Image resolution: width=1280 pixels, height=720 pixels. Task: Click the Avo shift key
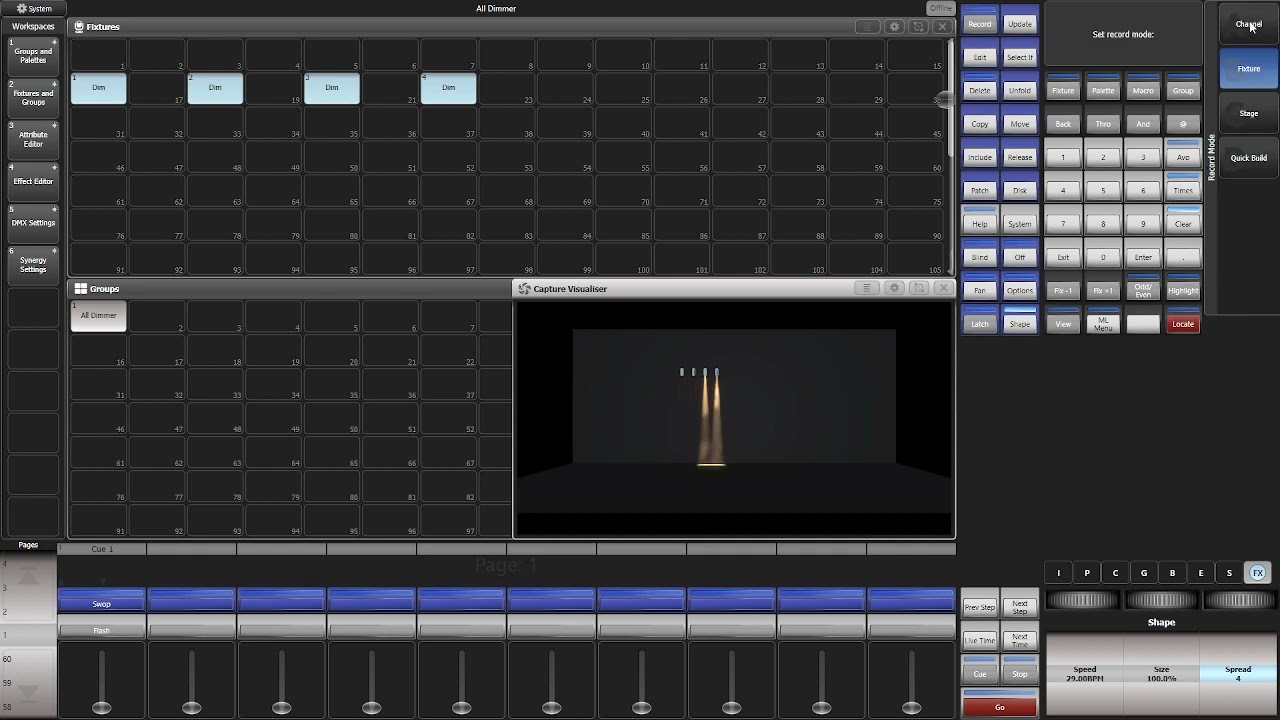coord(1183,155)
